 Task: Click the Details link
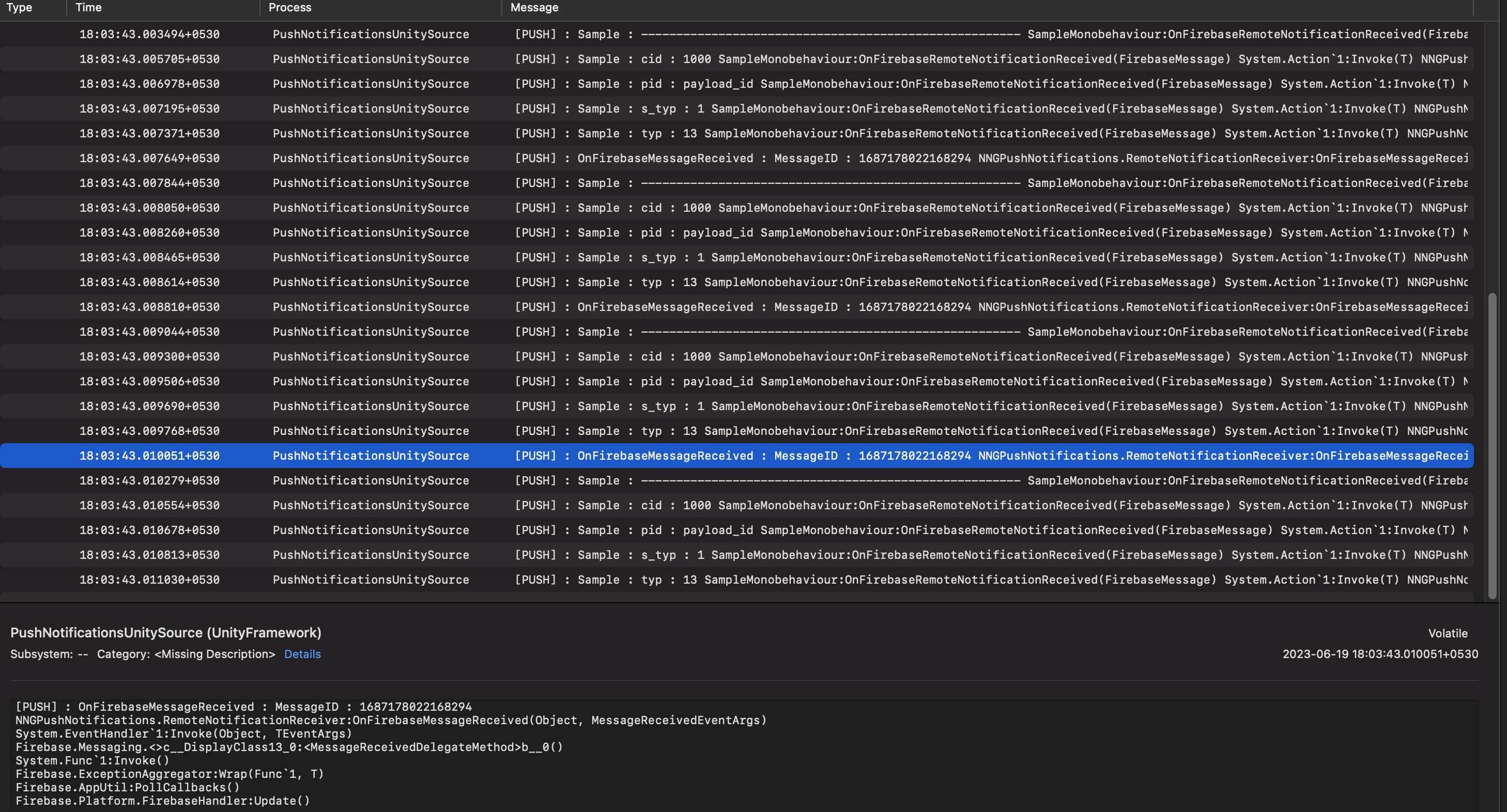[302, 653]
